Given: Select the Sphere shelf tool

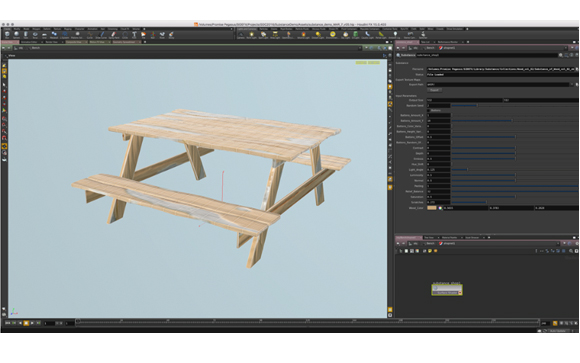Looking at the screenshot, I should 16,34.
